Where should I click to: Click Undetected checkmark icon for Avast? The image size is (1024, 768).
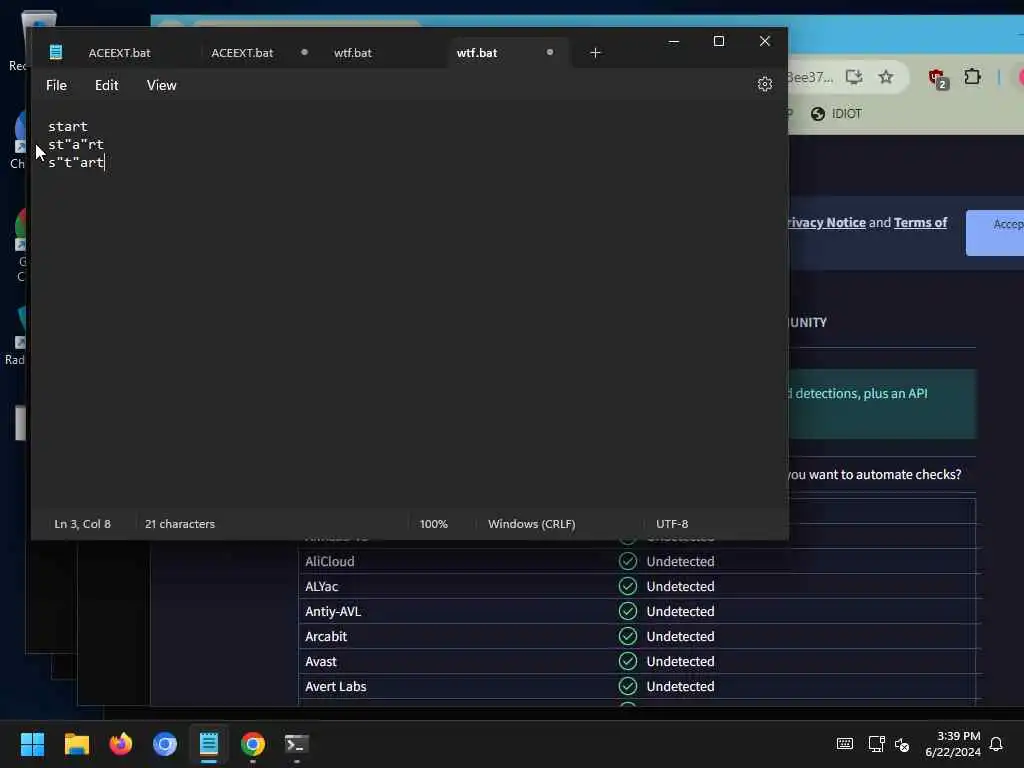628,661
